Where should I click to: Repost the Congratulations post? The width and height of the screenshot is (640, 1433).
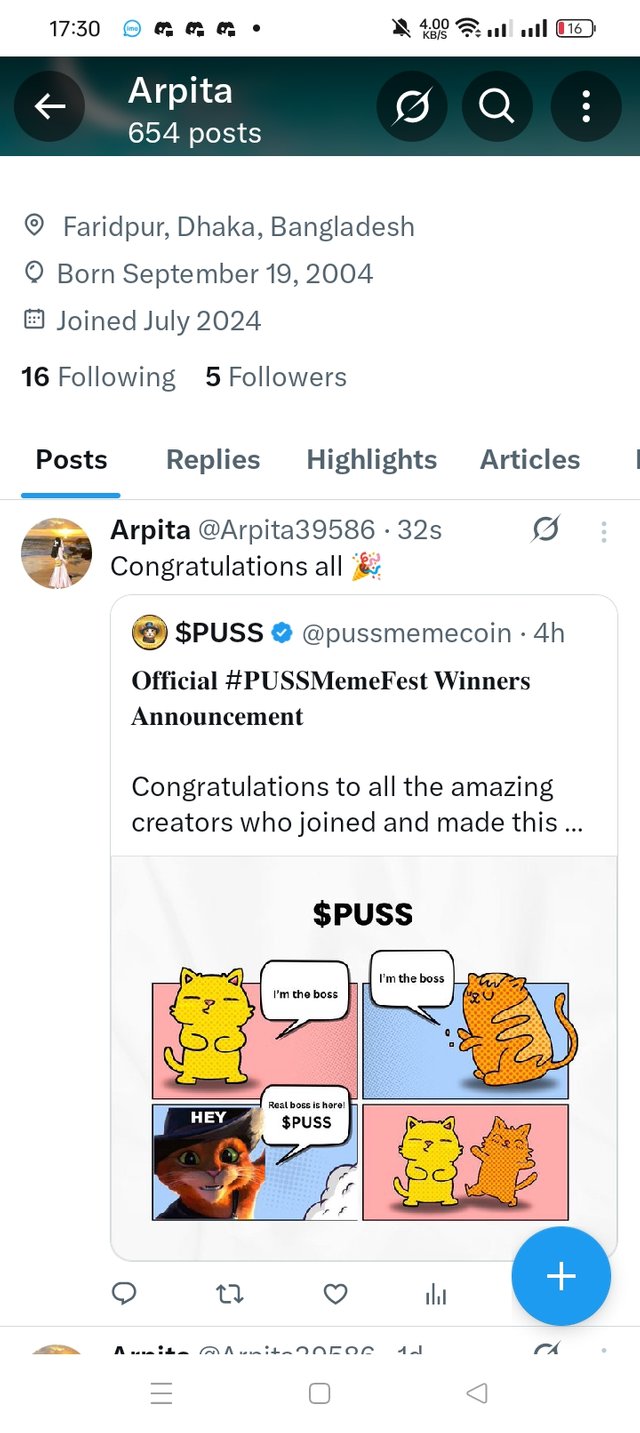[x=230, y=1294]
